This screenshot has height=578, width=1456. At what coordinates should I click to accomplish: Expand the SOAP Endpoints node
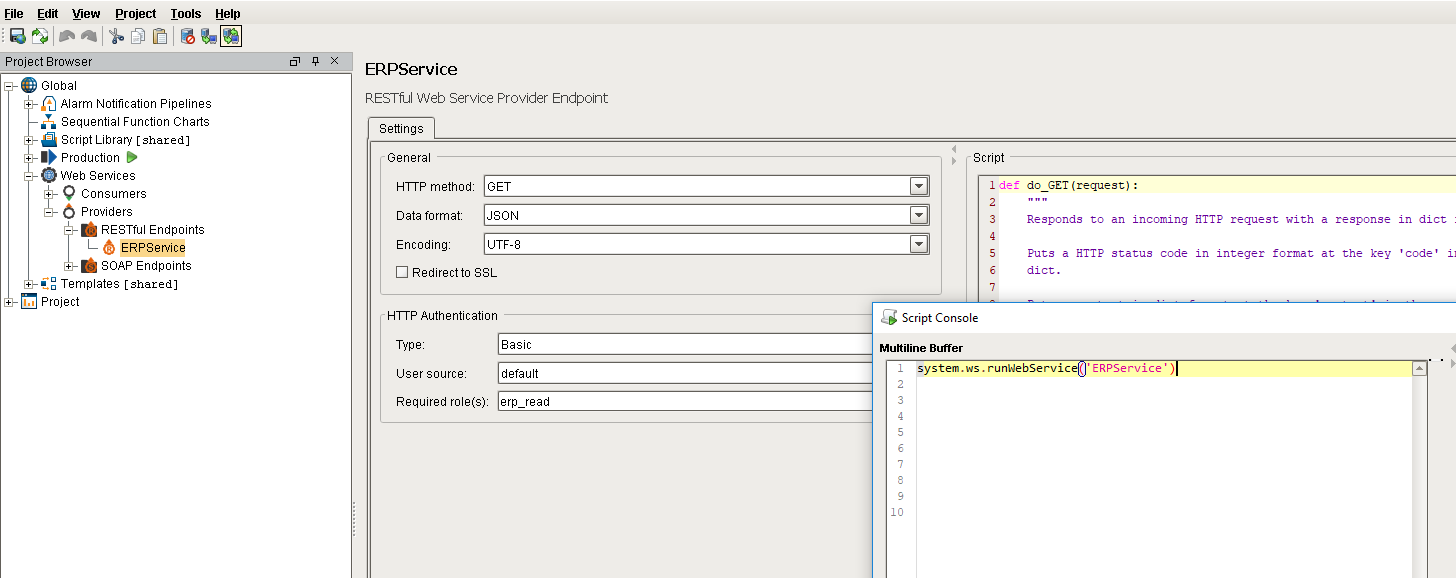[70, 265]
